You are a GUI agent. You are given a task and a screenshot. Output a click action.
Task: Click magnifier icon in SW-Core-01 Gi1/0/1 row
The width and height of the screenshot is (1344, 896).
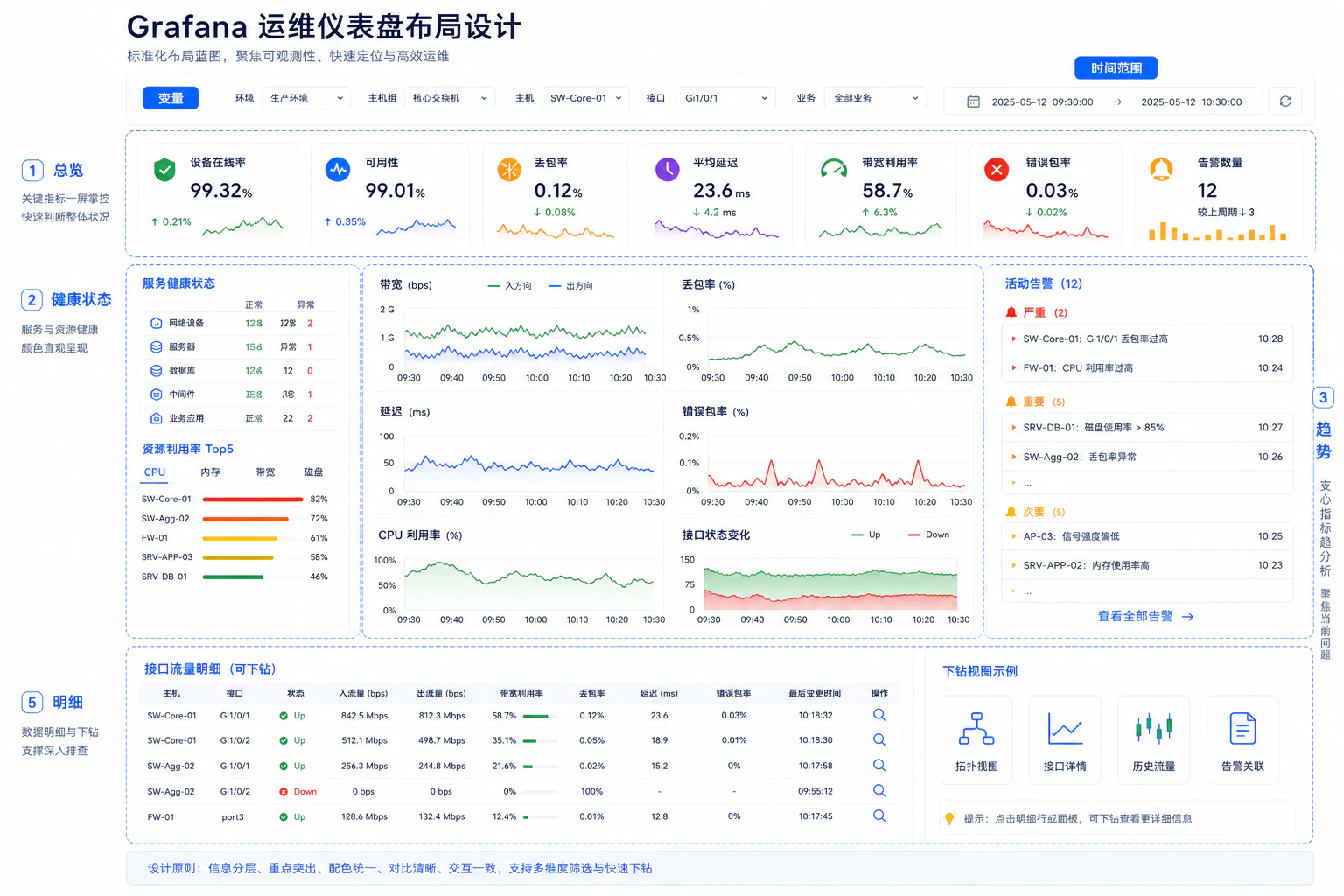point(879,715)
